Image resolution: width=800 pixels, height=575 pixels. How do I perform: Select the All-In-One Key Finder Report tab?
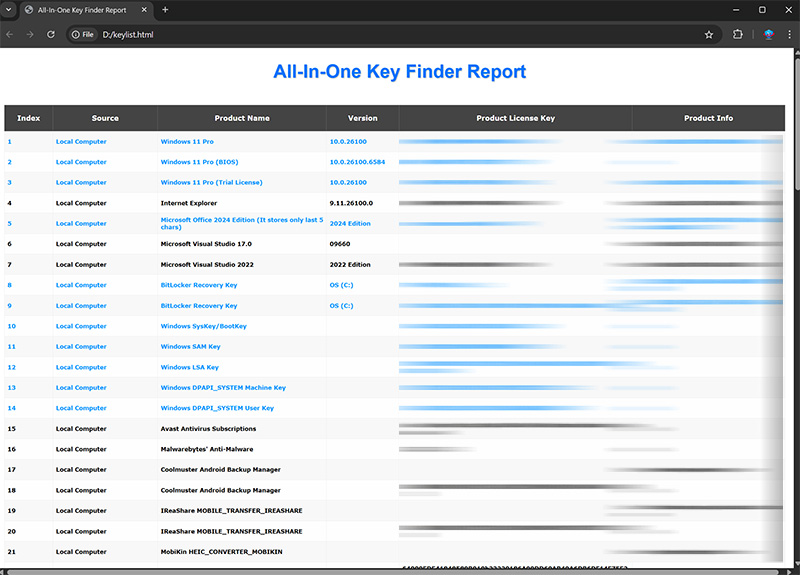point(85,10)
